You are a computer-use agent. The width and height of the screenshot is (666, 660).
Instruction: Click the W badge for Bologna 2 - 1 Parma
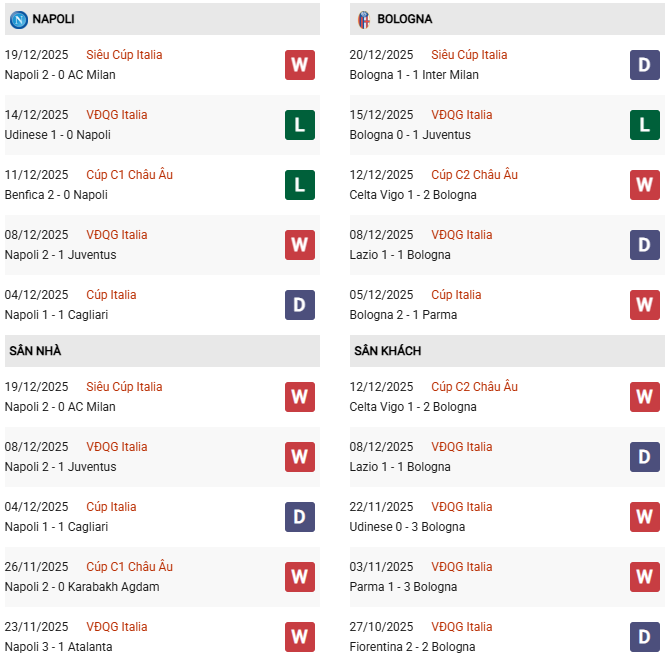pyautogui.click(x=644, y=305)
